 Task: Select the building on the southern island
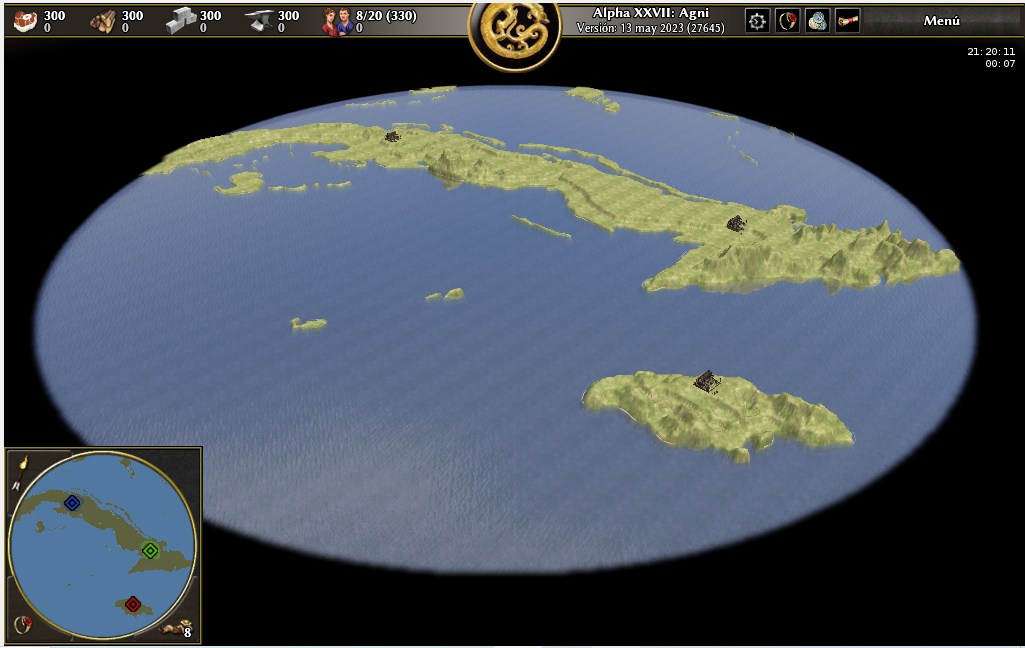707,381
